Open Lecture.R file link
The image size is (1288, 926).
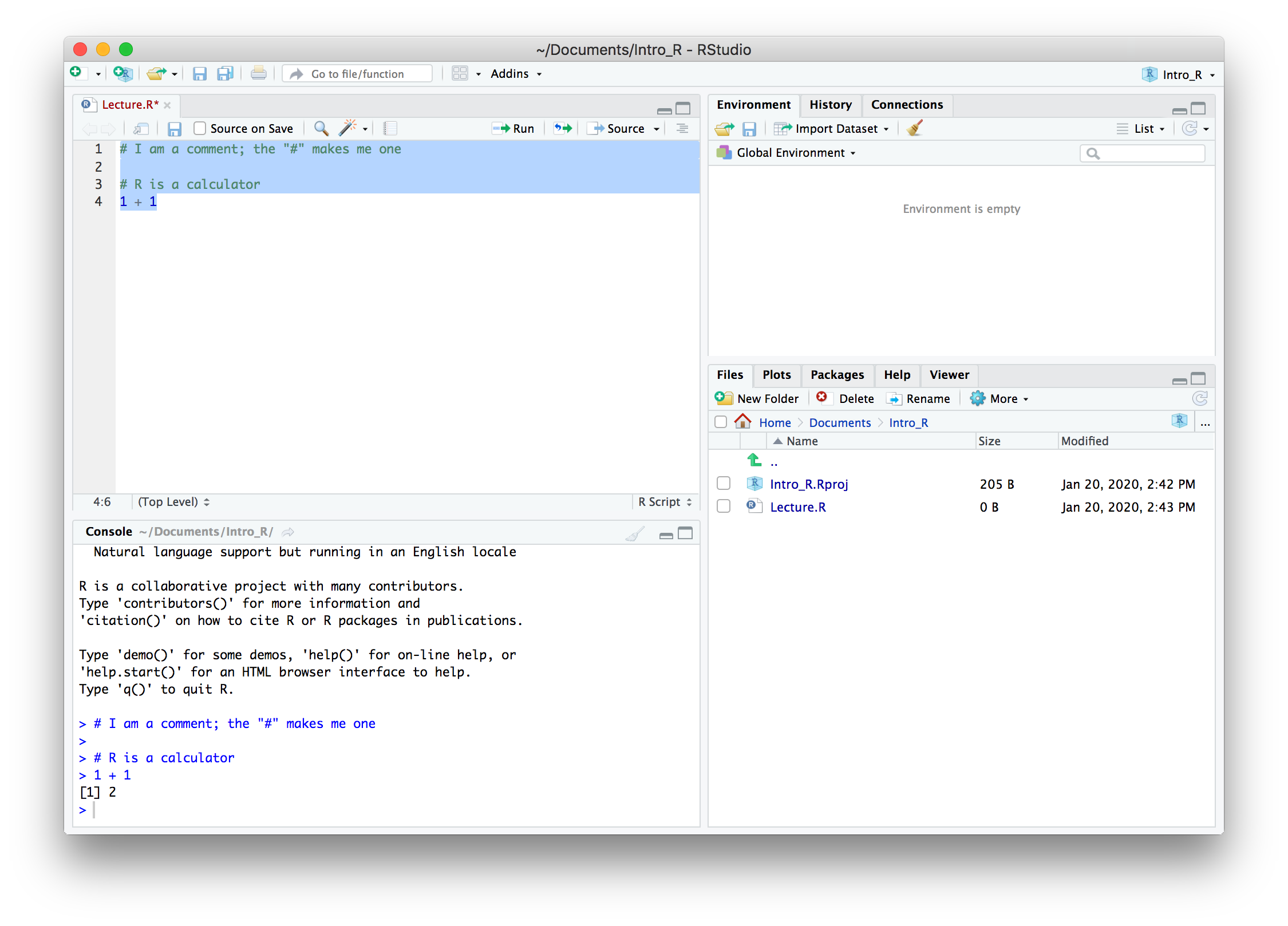coord(798,507)
